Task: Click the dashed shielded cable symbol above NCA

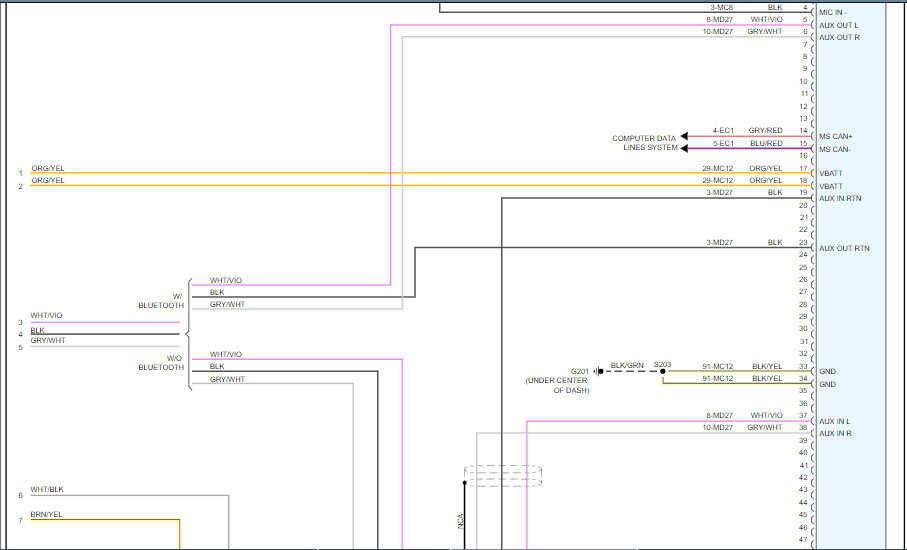Action: point(502,475)
